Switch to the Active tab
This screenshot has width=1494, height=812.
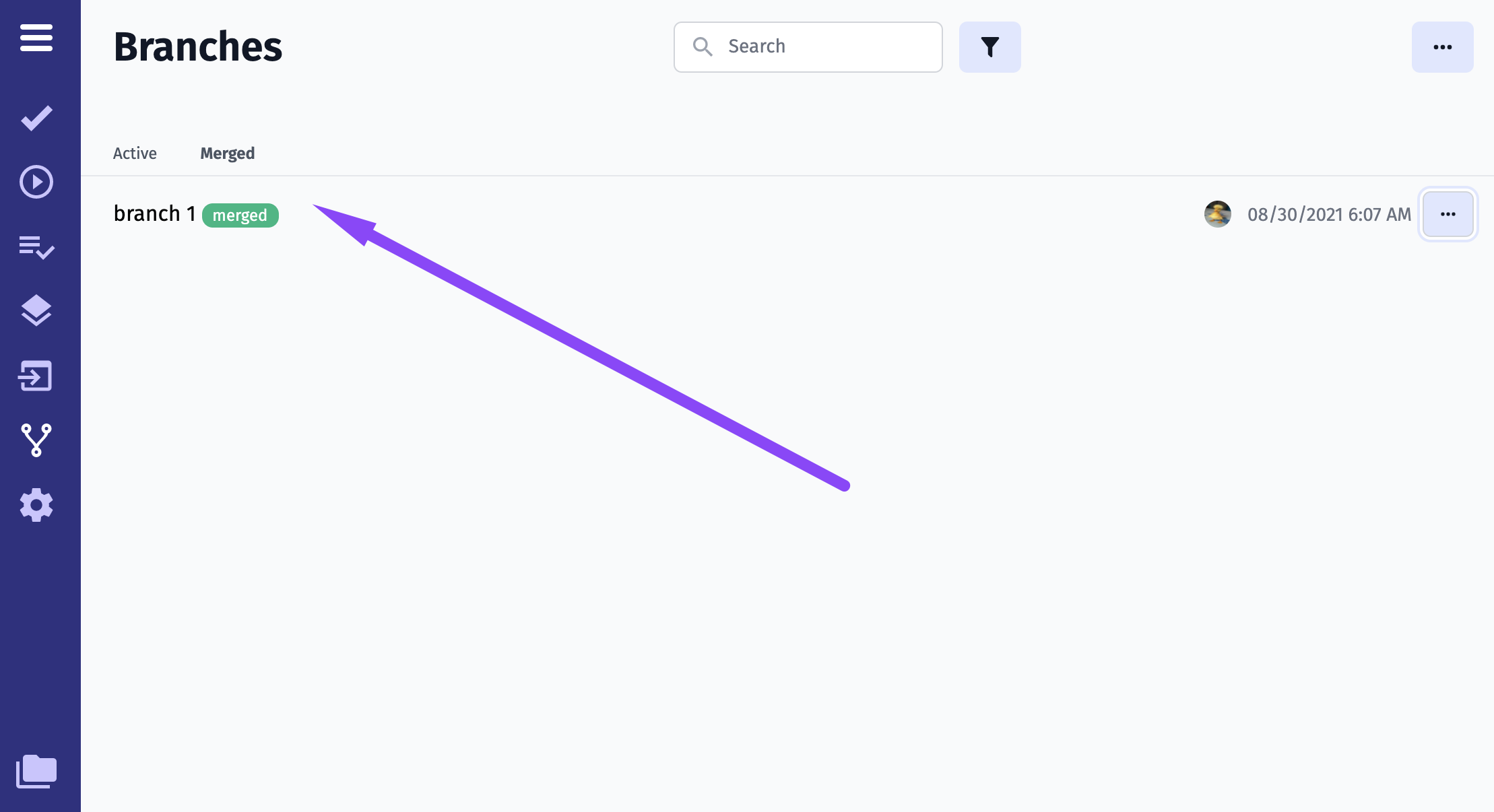(x=135, y=154)
